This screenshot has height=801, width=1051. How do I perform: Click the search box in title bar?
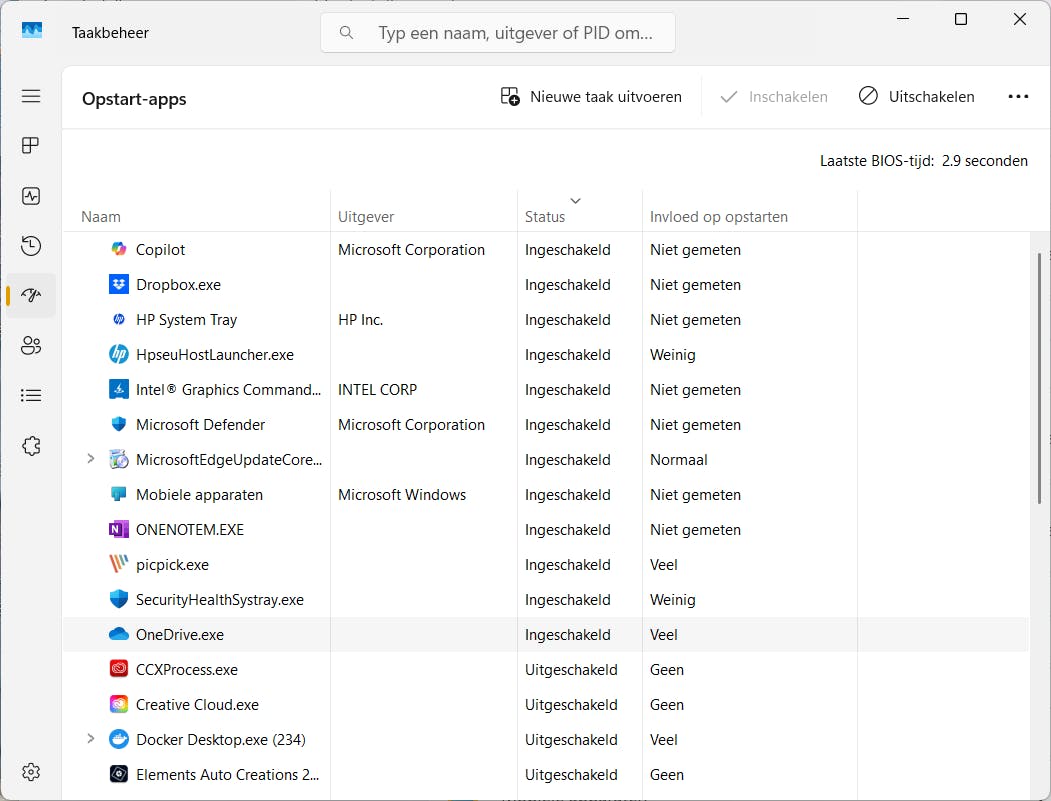coord(498,33)
